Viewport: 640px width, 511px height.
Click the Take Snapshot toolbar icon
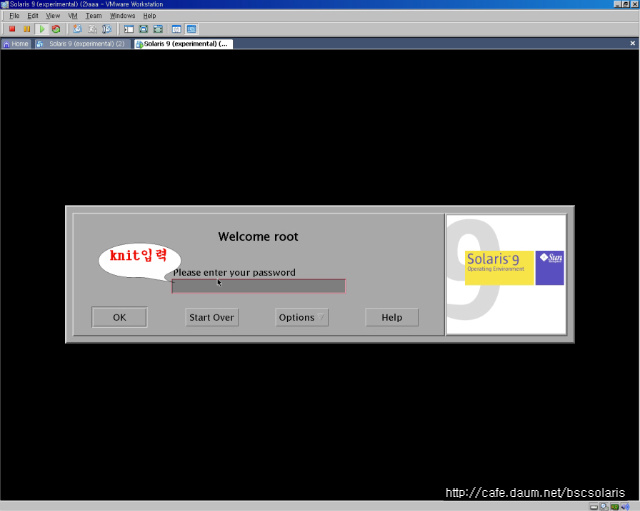click(77, 29)
